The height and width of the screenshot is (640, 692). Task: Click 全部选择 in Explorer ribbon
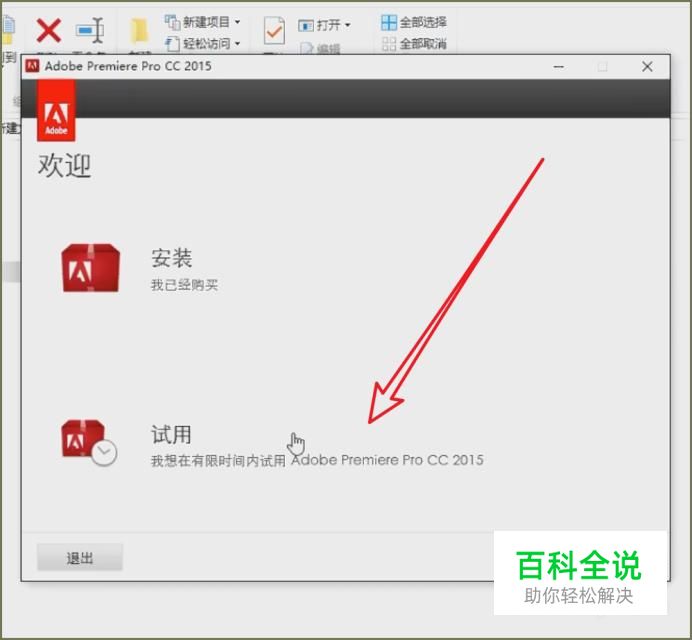tap(414, 22)
